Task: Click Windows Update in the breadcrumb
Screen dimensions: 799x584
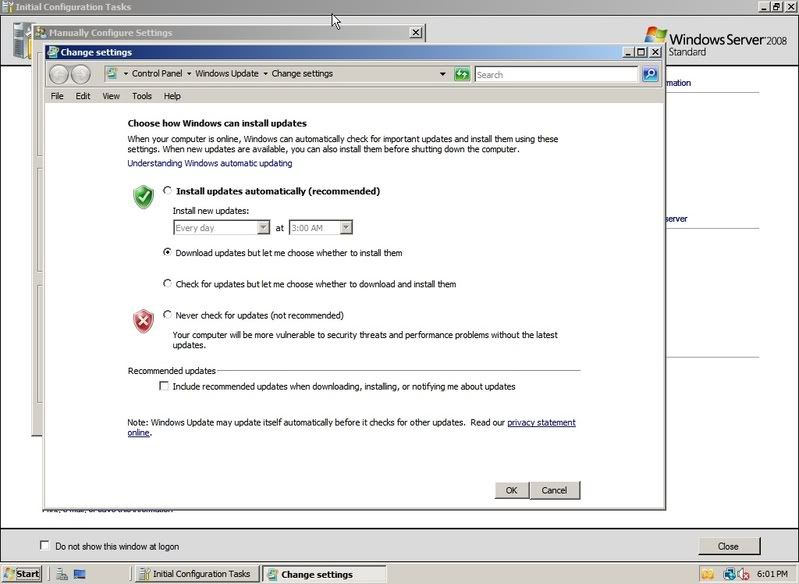Action: point(227,73)
